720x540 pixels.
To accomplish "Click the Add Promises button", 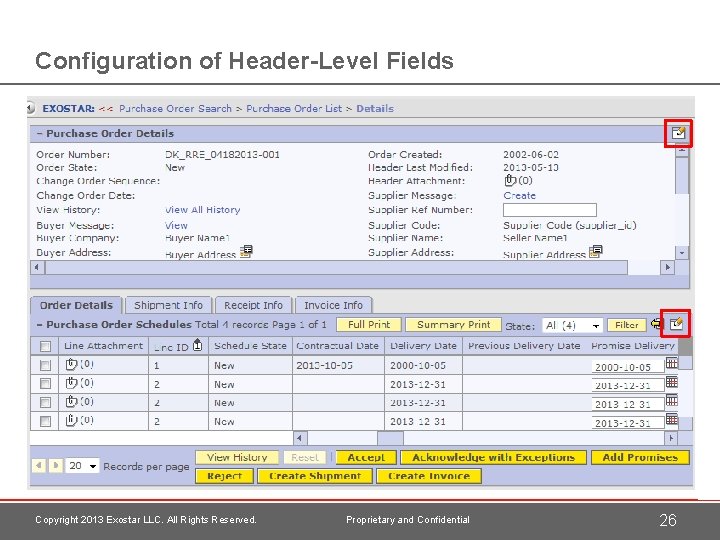I will [x=640, y=457].
